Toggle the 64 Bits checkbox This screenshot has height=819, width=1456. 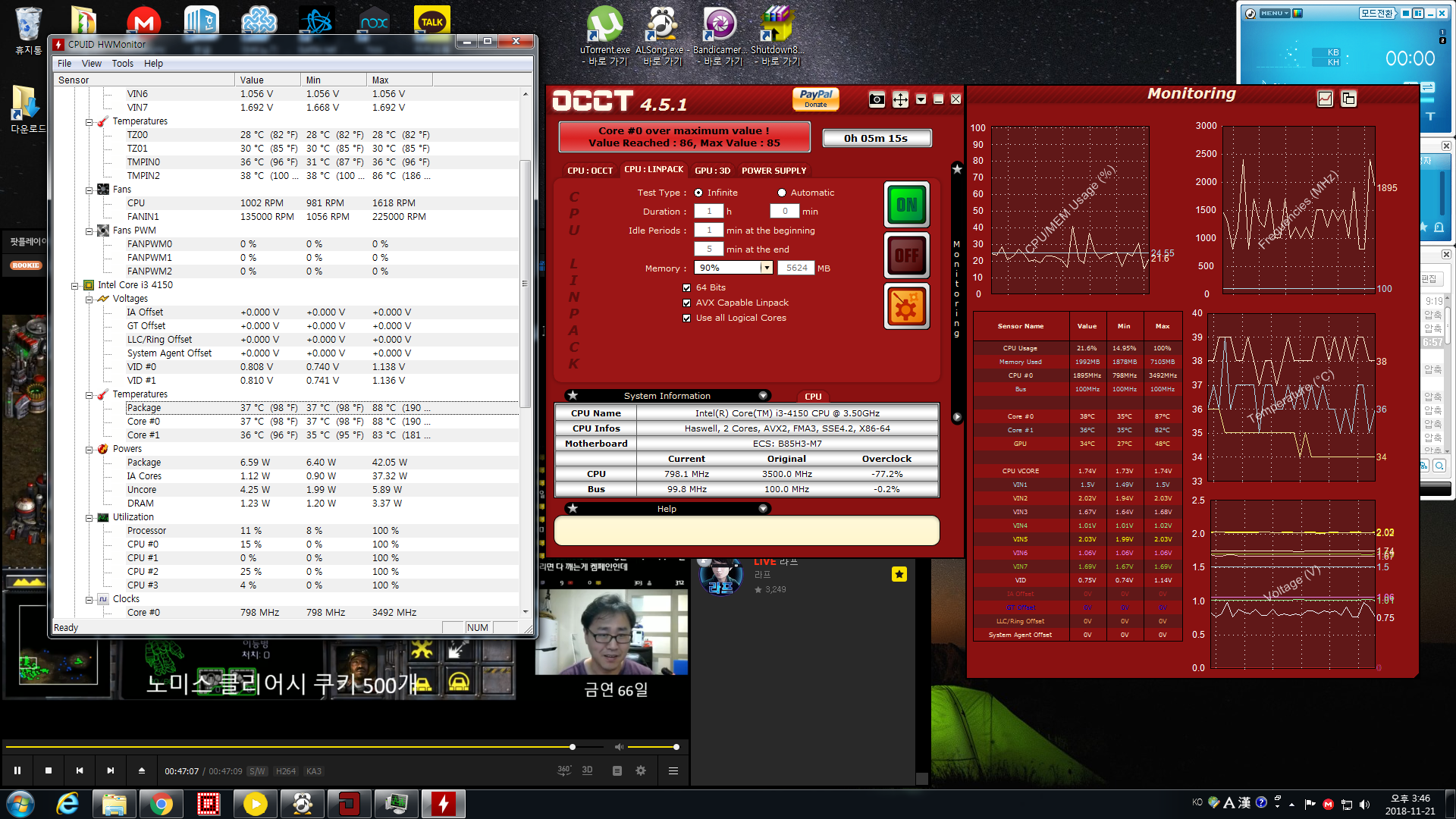[687, 288]
